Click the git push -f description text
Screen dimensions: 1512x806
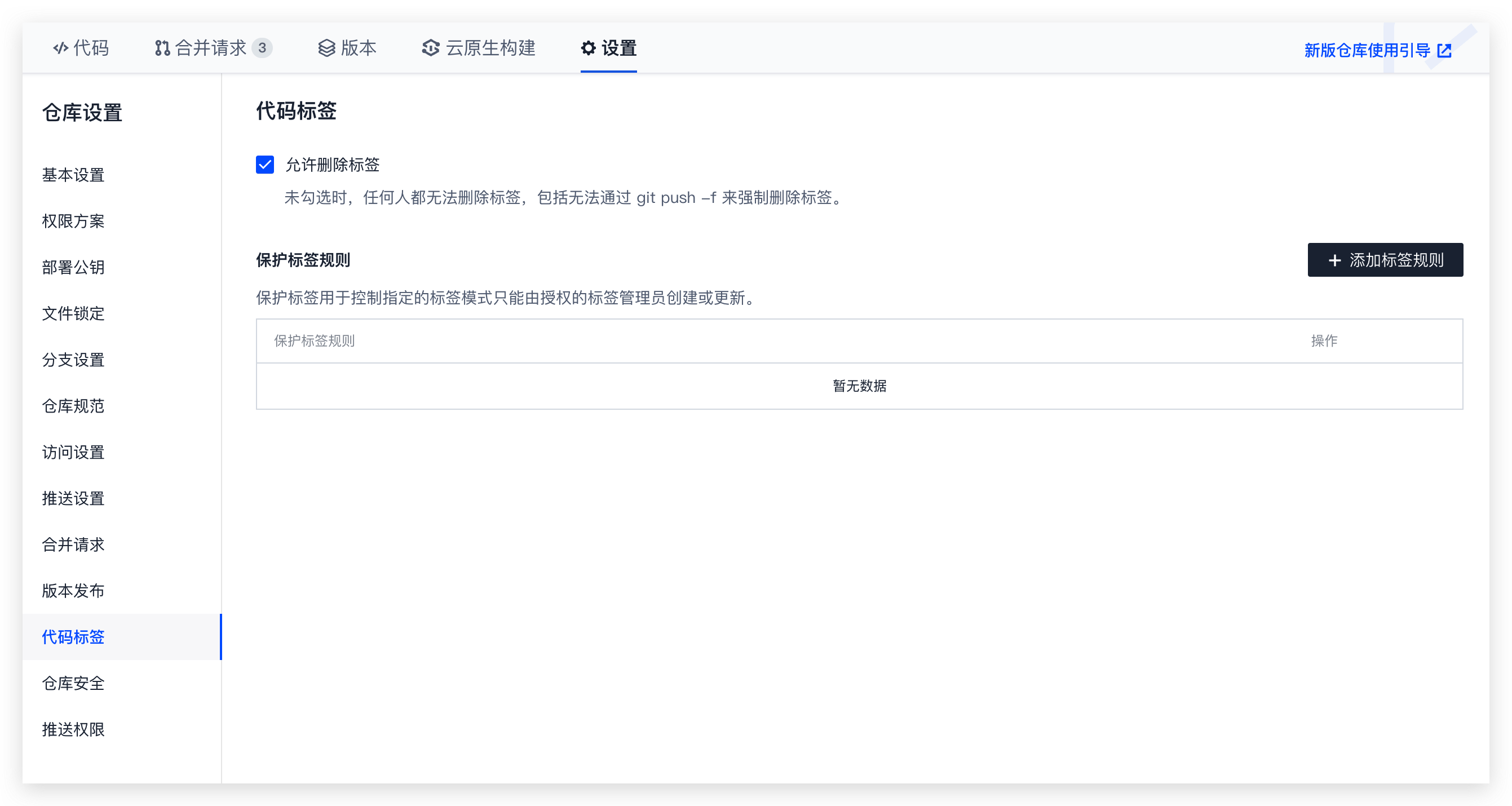(565, 197)
